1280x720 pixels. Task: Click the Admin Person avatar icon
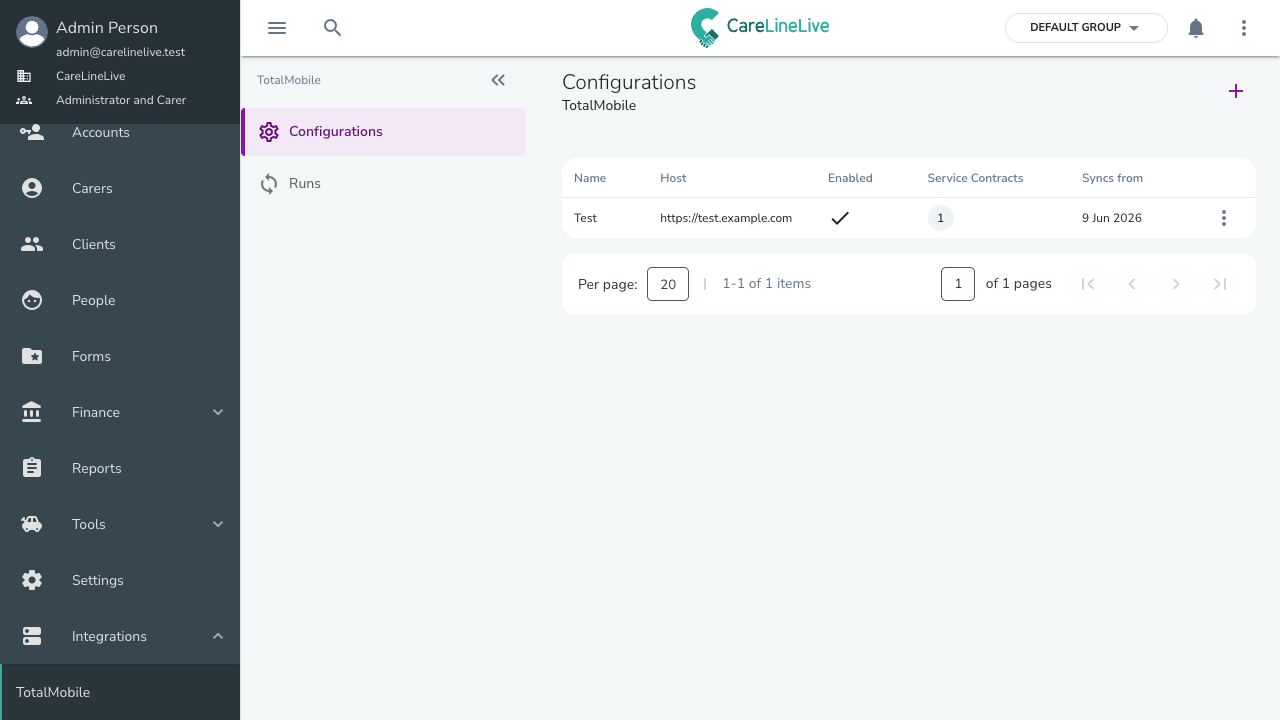tap(32, 32)
